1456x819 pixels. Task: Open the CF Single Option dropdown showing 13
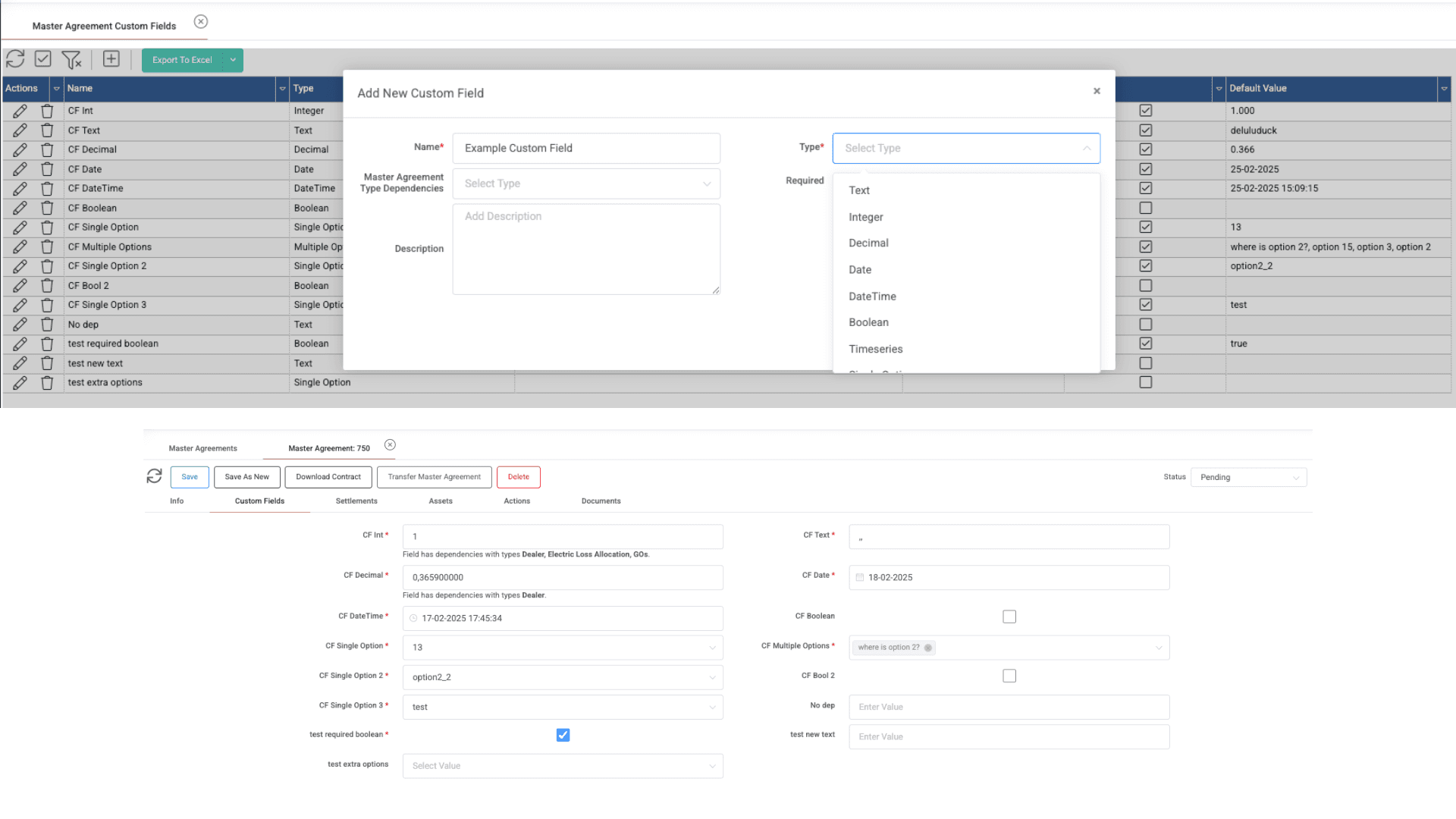[563, 648]
